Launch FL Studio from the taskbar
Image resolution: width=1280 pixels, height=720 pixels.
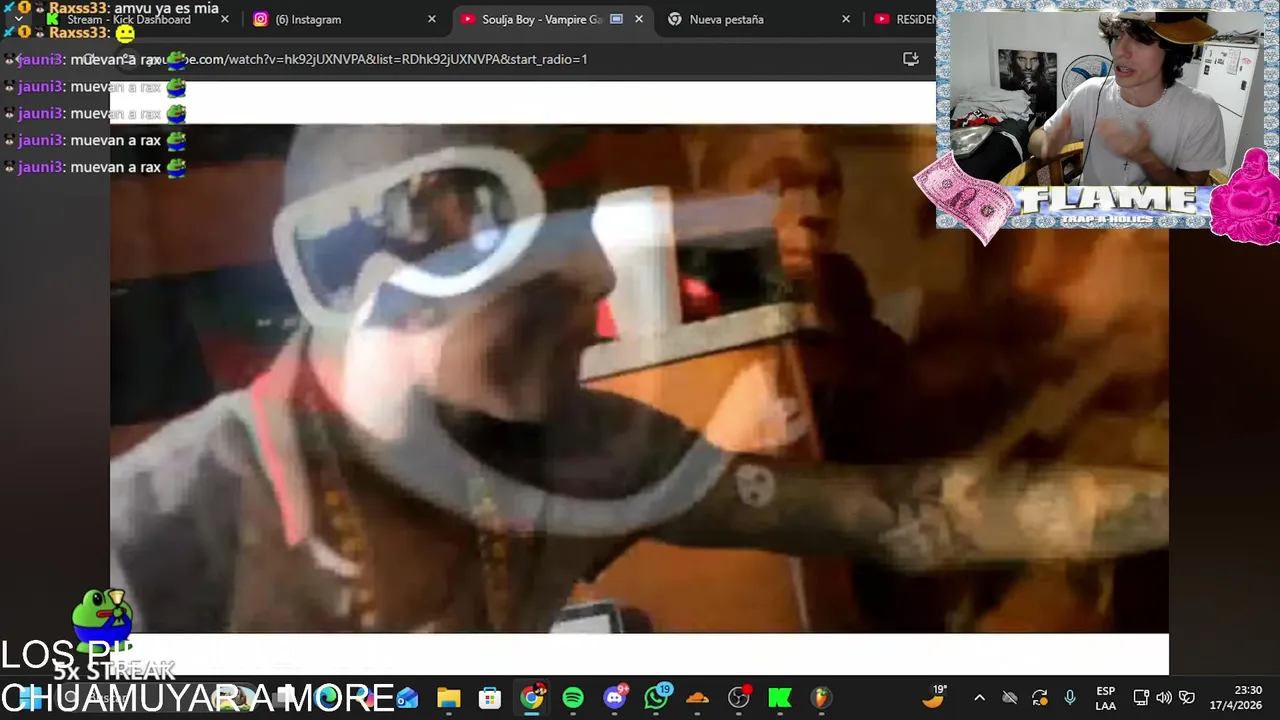coord(820,698)
